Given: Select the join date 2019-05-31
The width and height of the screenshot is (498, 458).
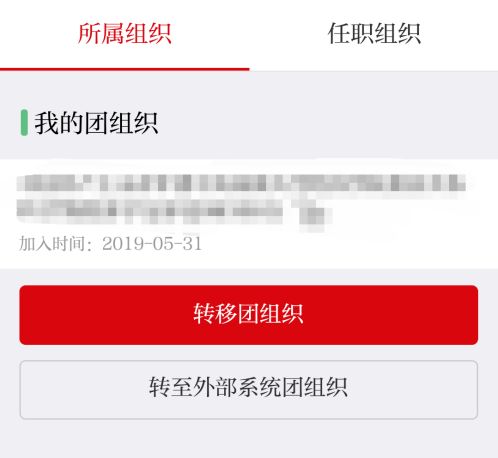Looking at the screenshot, I should pos(152,243).
